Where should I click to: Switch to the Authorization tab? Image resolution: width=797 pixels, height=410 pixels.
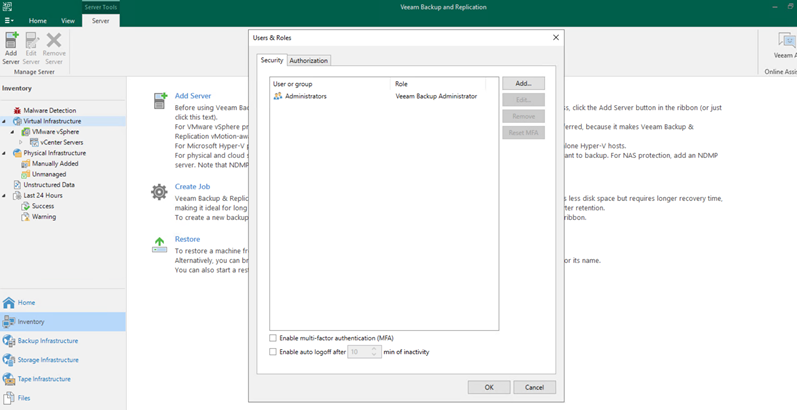coord(308,61)
